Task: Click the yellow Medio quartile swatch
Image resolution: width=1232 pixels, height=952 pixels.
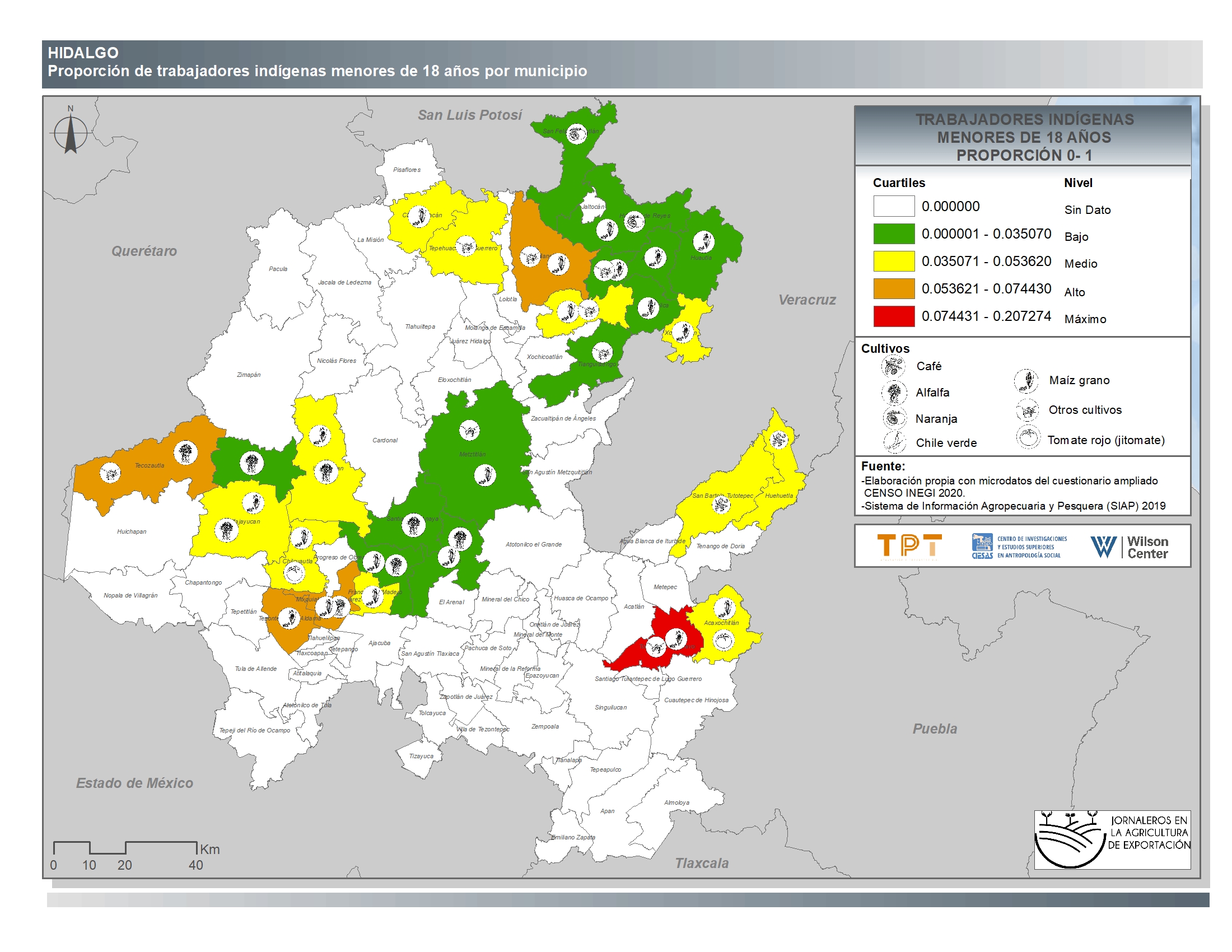Action: tap(894, 261)
